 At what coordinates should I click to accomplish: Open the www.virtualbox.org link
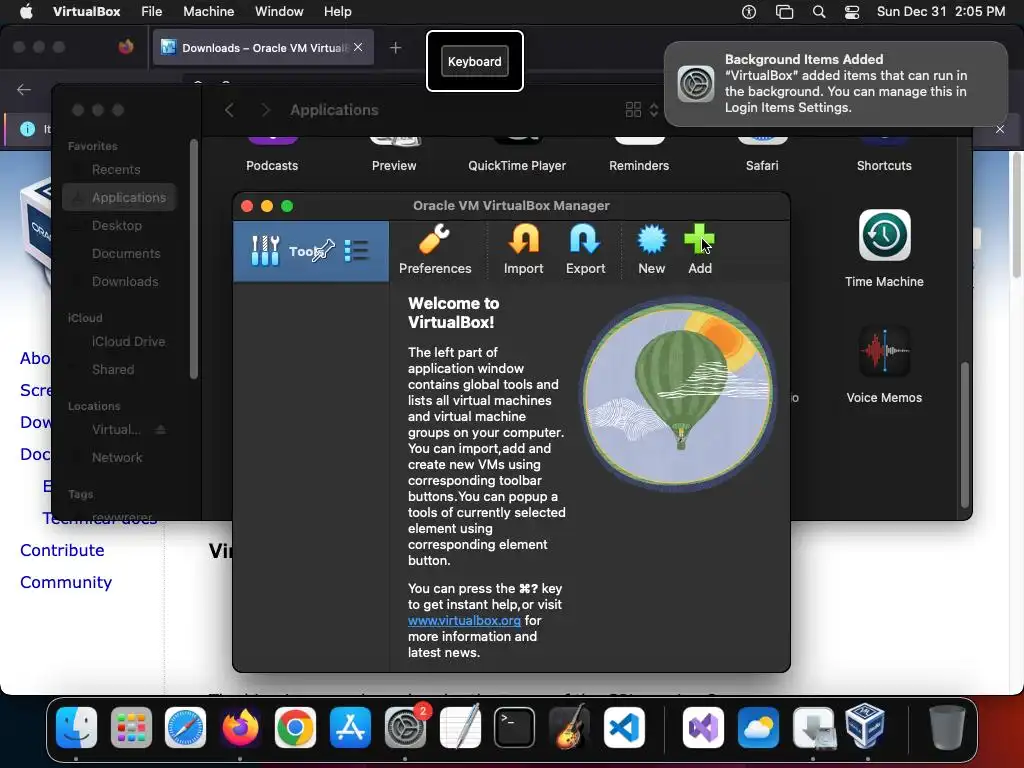464,620
